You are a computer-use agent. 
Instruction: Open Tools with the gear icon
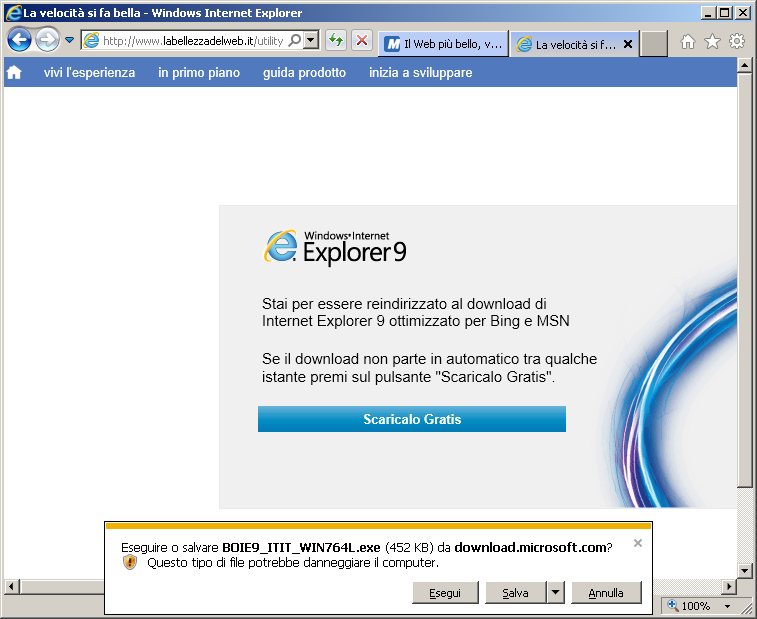tap(737, 42)
